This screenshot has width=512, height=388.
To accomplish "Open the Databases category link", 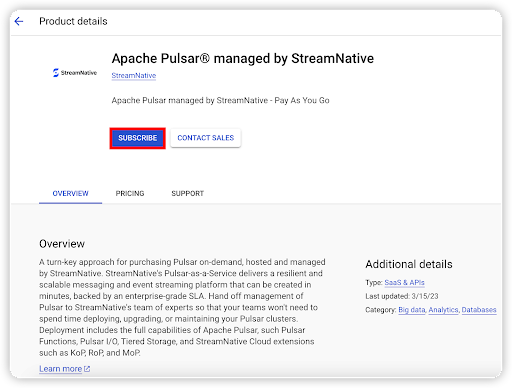I will [479, 310].
